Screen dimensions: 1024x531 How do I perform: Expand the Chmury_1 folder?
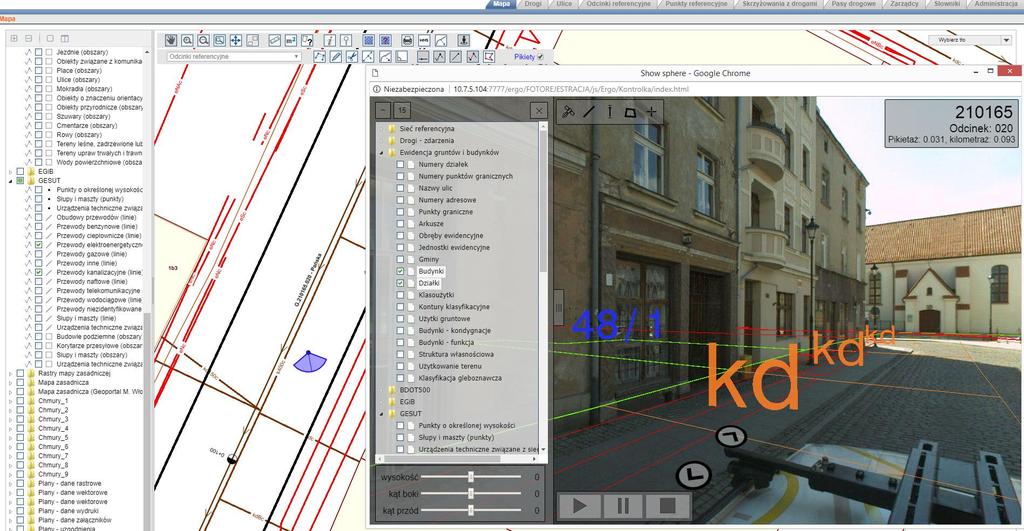[x=10, y=401]
